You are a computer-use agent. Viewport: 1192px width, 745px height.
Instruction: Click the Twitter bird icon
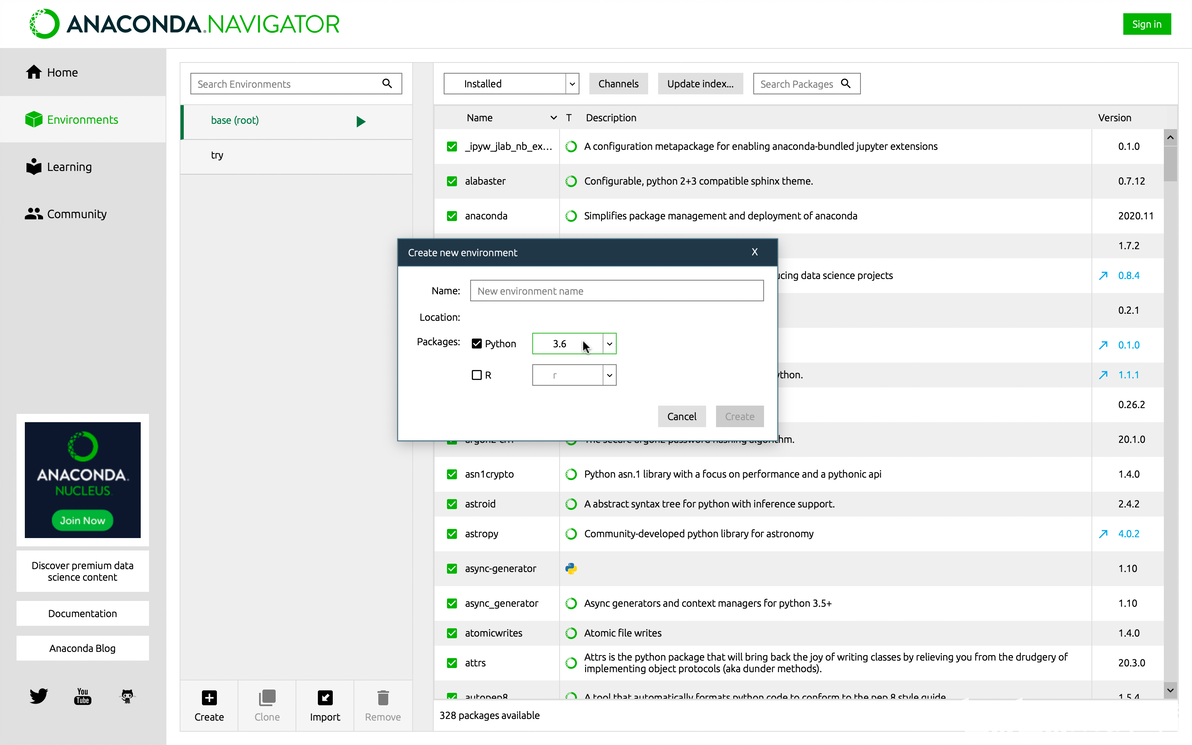(39, 696)
